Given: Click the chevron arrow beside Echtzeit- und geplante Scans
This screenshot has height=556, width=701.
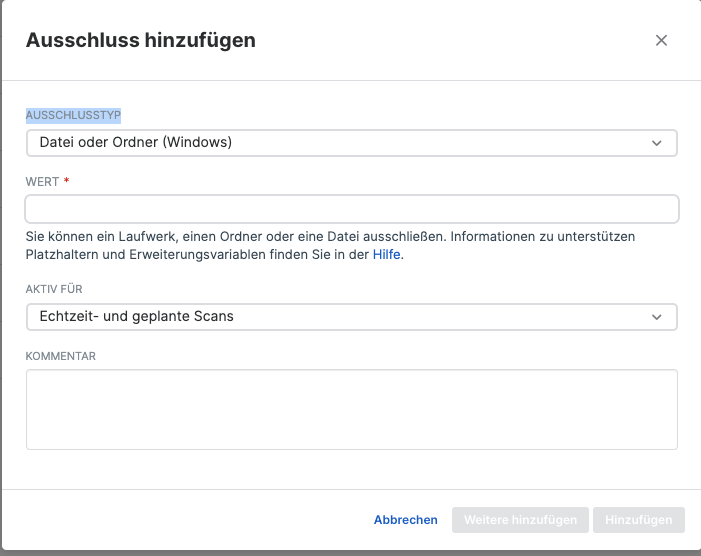Looking at the screenshot, I should point(657,317).
